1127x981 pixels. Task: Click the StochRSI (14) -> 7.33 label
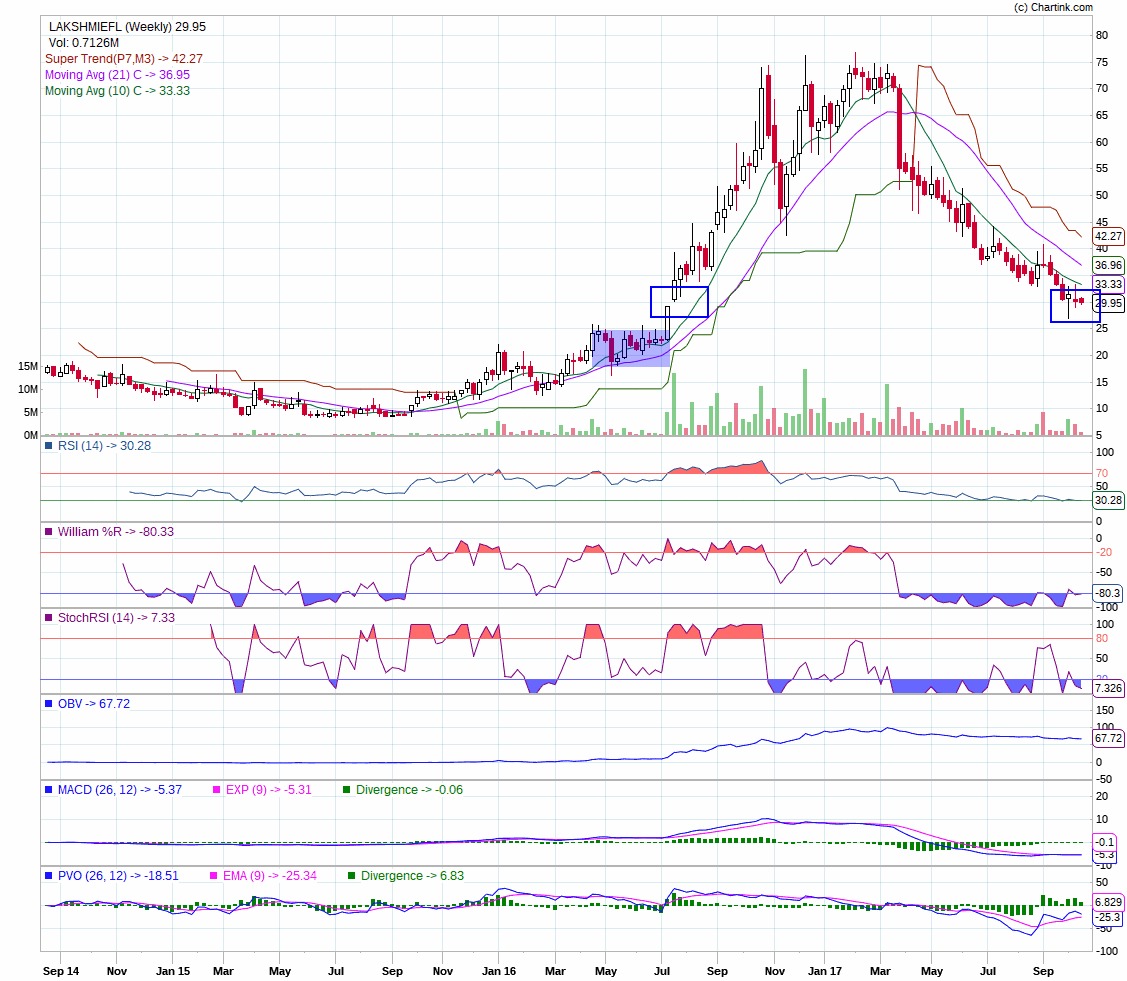116,618
